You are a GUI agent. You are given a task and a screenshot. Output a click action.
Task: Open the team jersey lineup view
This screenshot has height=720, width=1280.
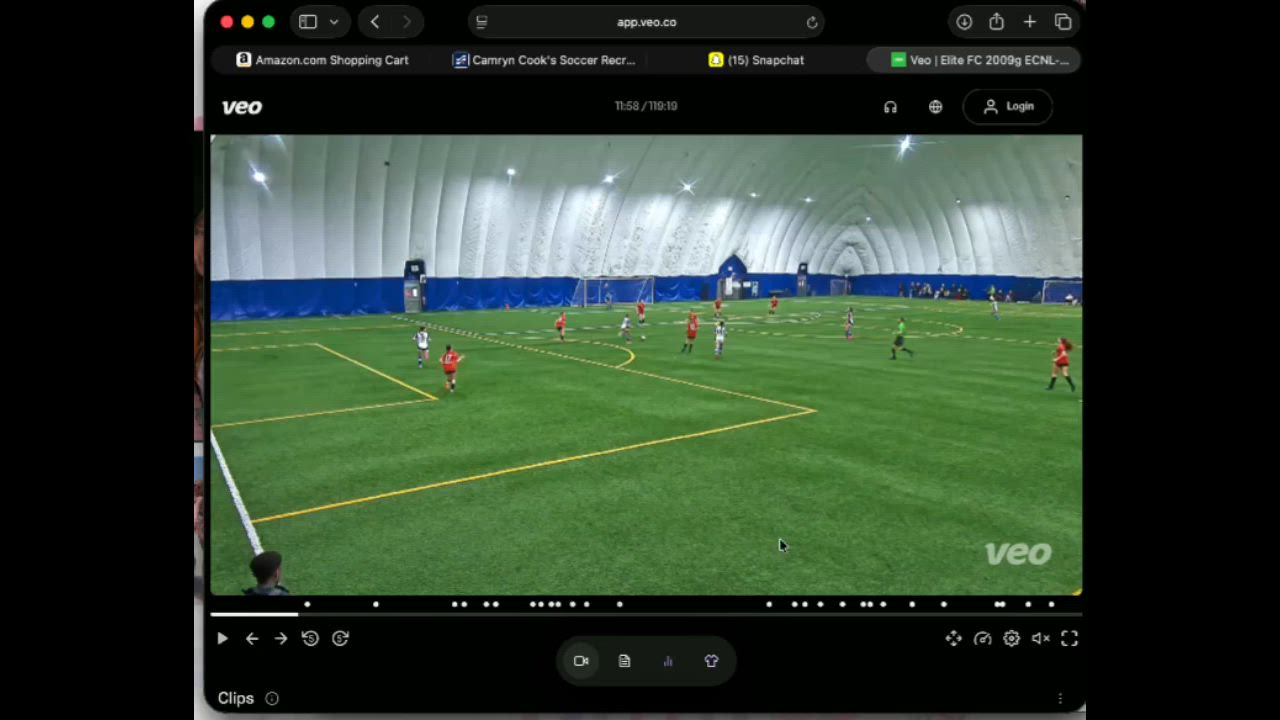click(711, 661)
